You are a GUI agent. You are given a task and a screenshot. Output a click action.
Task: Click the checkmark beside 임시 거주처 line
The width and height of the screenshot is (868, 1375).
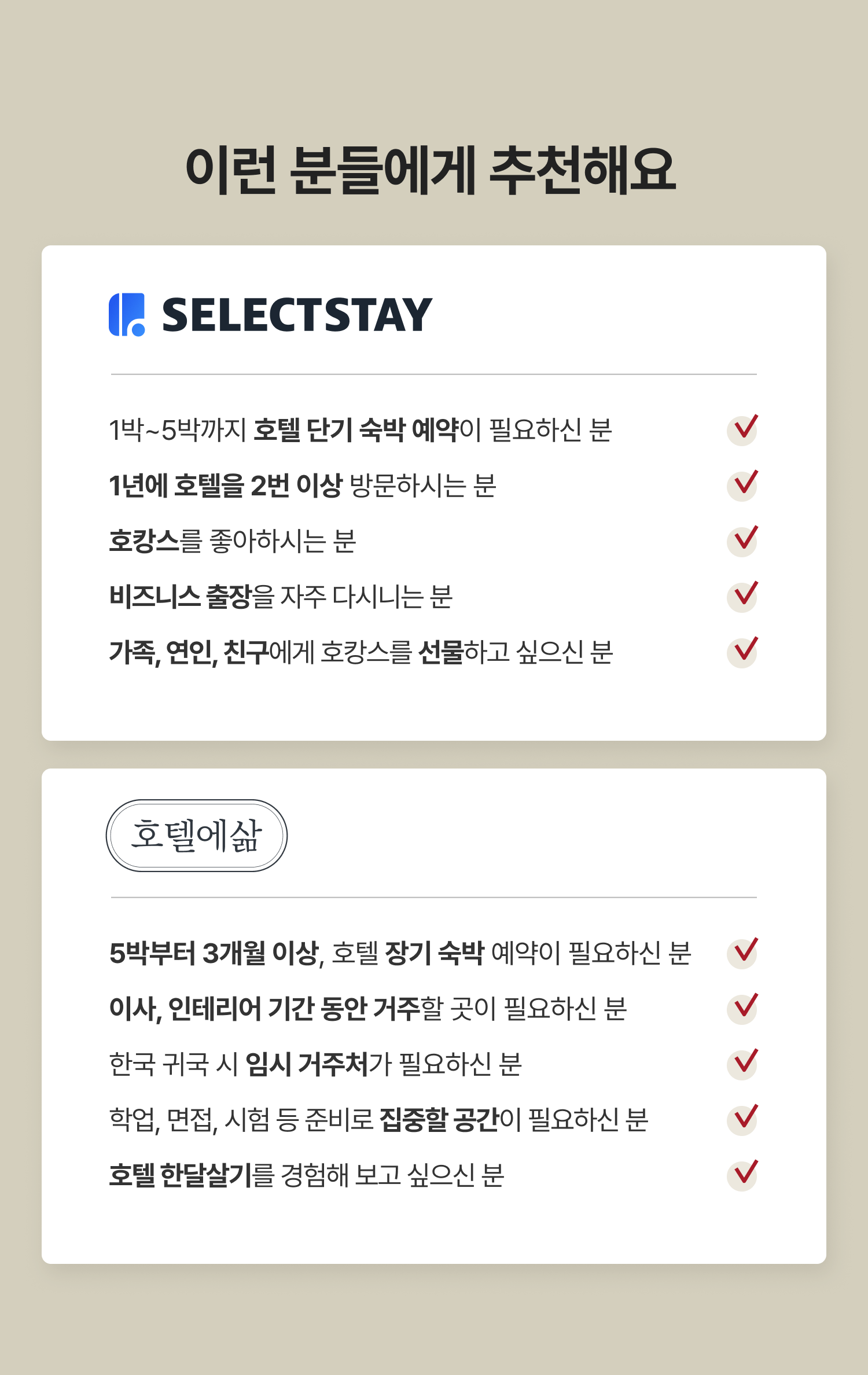(743, 1064)
